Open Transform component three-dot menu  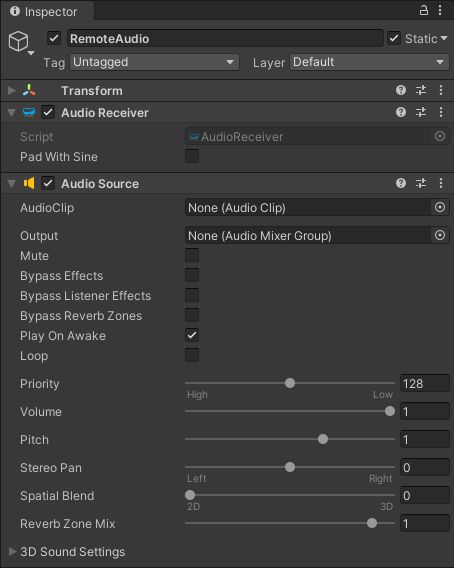(x=441, y=90)
